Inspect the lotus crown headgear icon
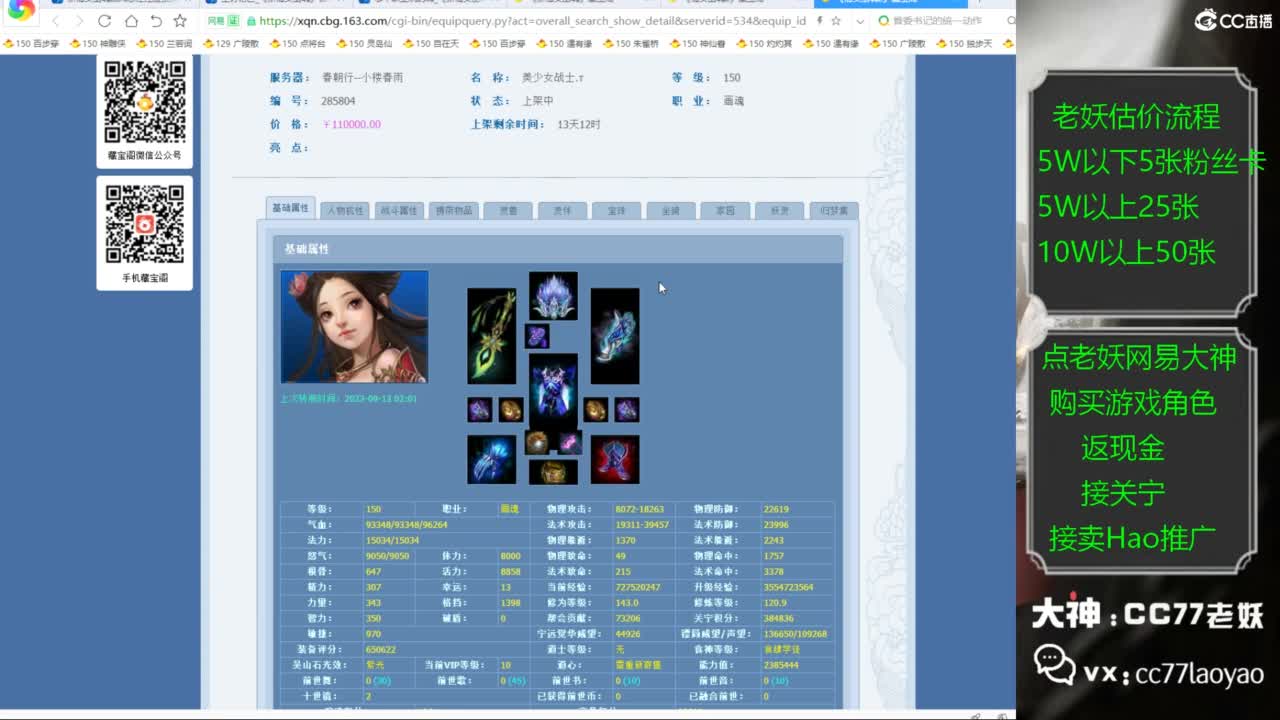 tap(553, 296)
